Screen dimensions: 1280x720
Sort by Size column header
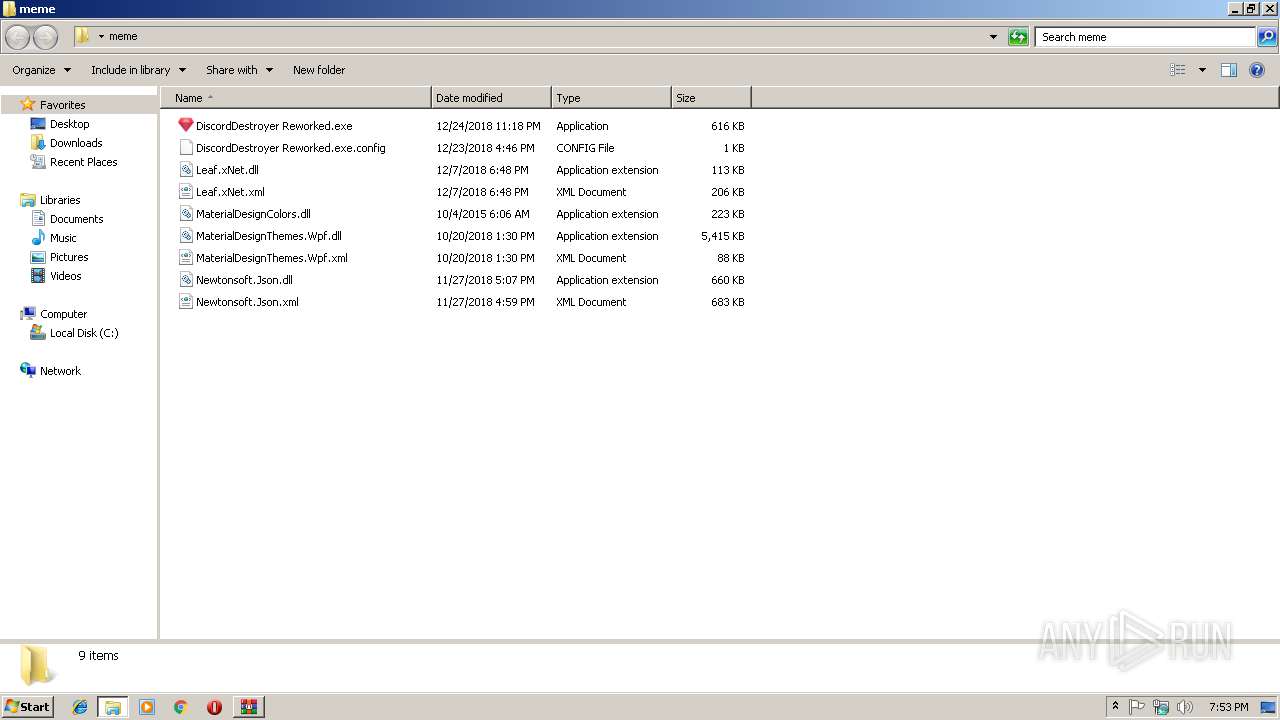coord(711,98)
